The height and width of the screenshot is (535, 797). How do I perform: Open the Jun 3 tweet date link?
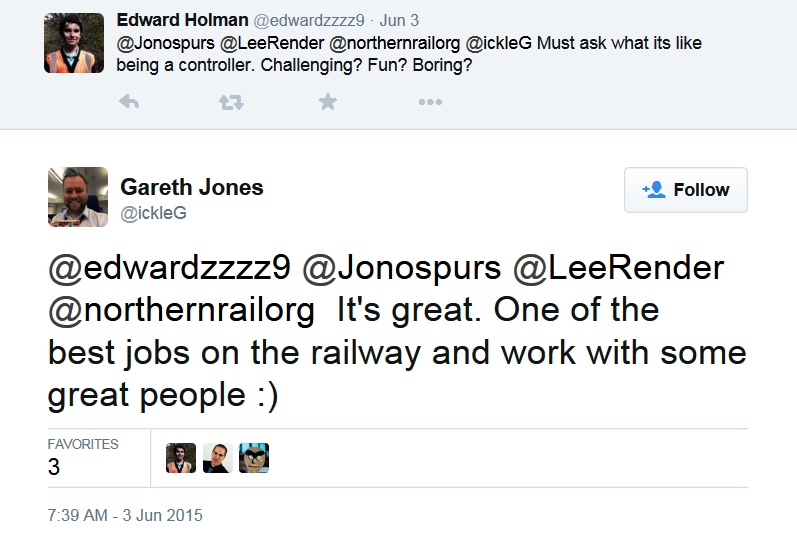[400, 21]
